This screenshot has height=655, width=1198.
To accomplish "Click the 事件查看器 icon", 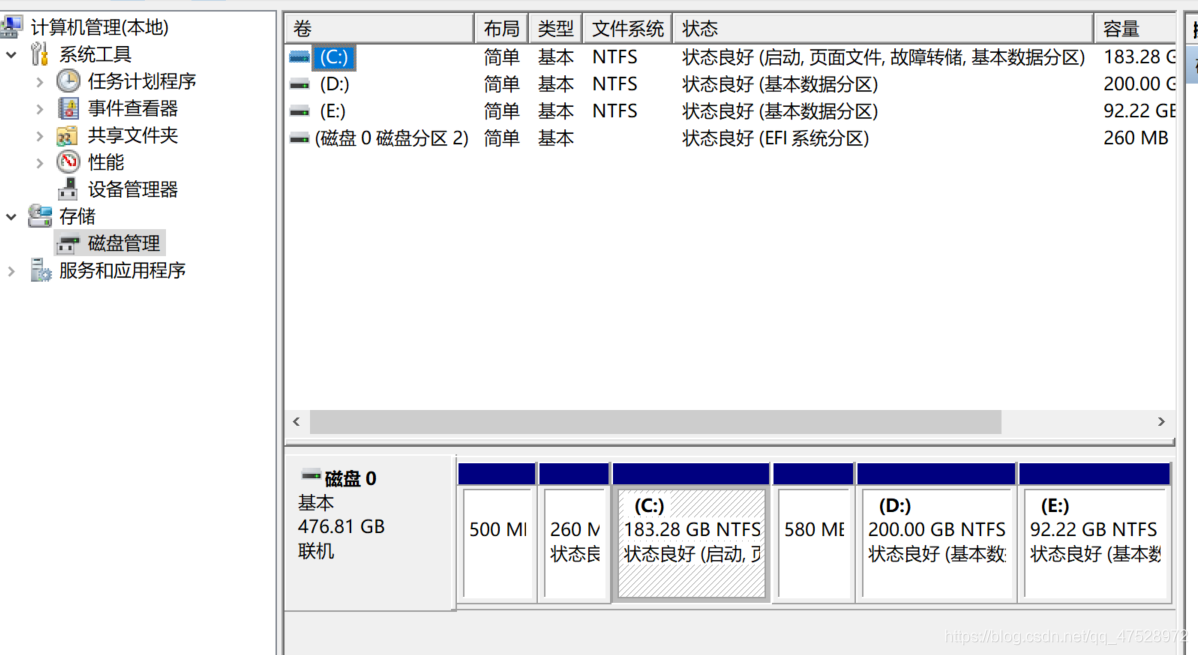I will [68, 109].
